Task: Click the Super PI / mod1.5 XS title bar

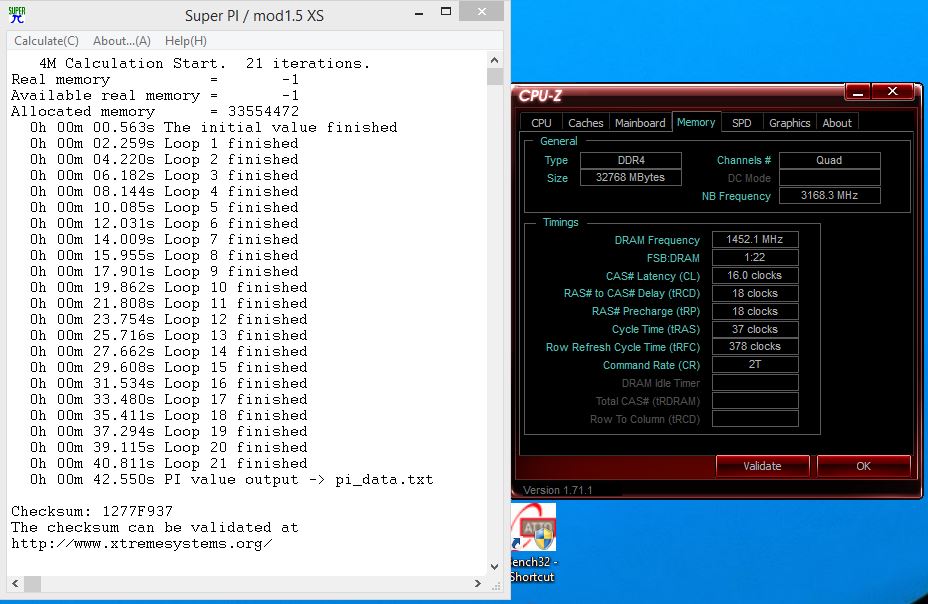Action: pos(254,15)
